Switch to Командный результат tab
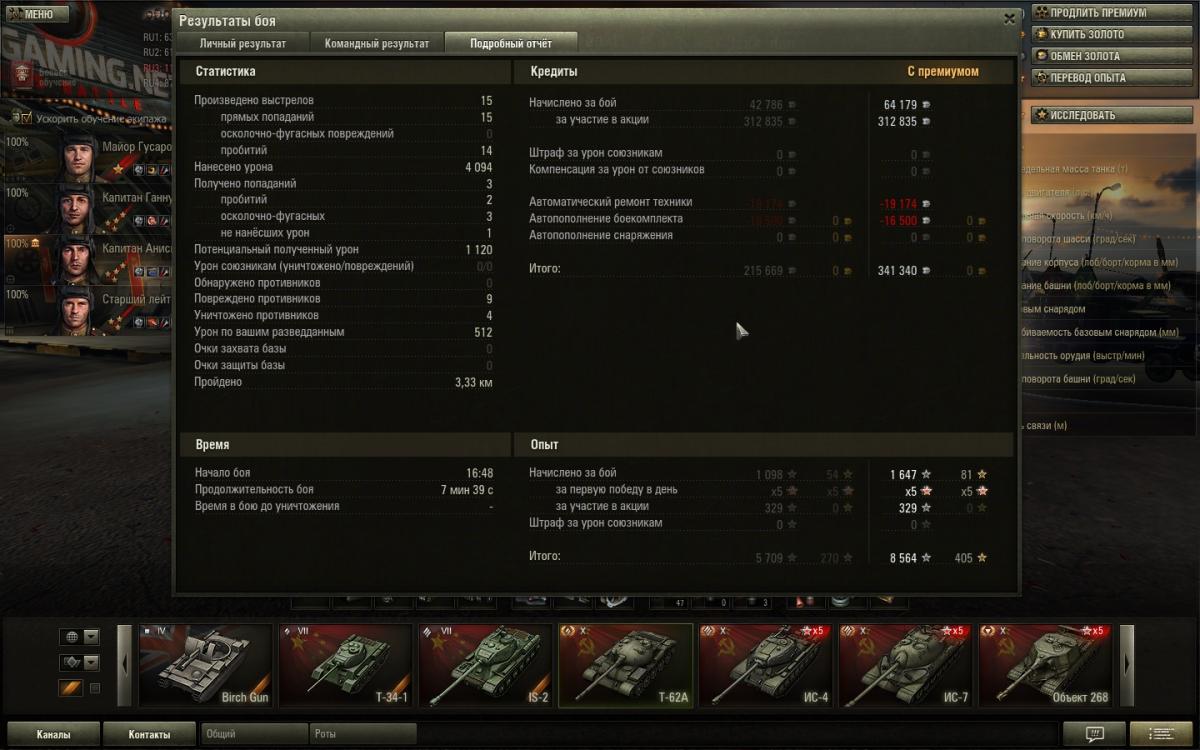 coord(376,43)
